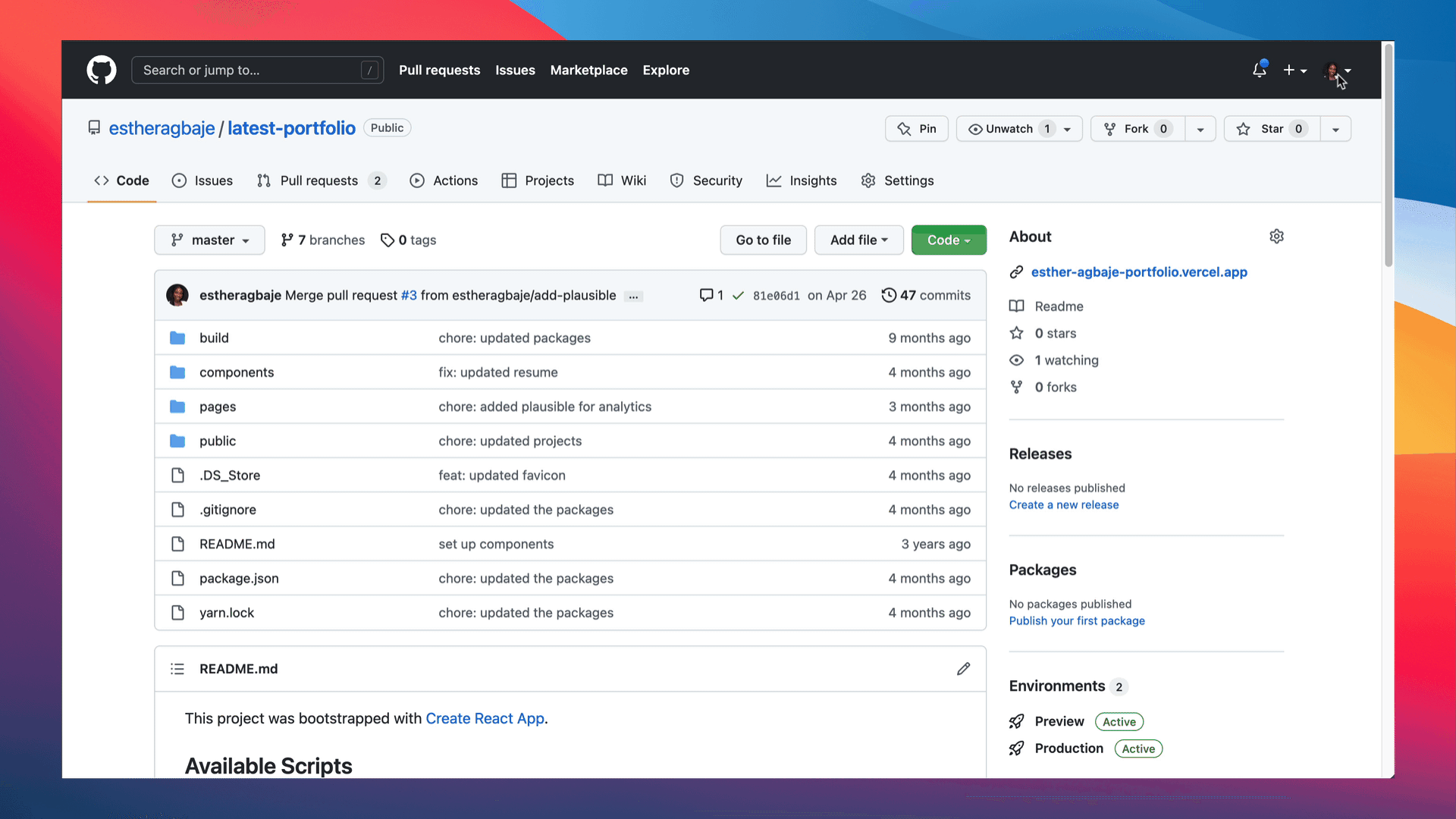Screen dimensions: 1456x819
Task: Open the master branch selector
Action: (209, 240)
